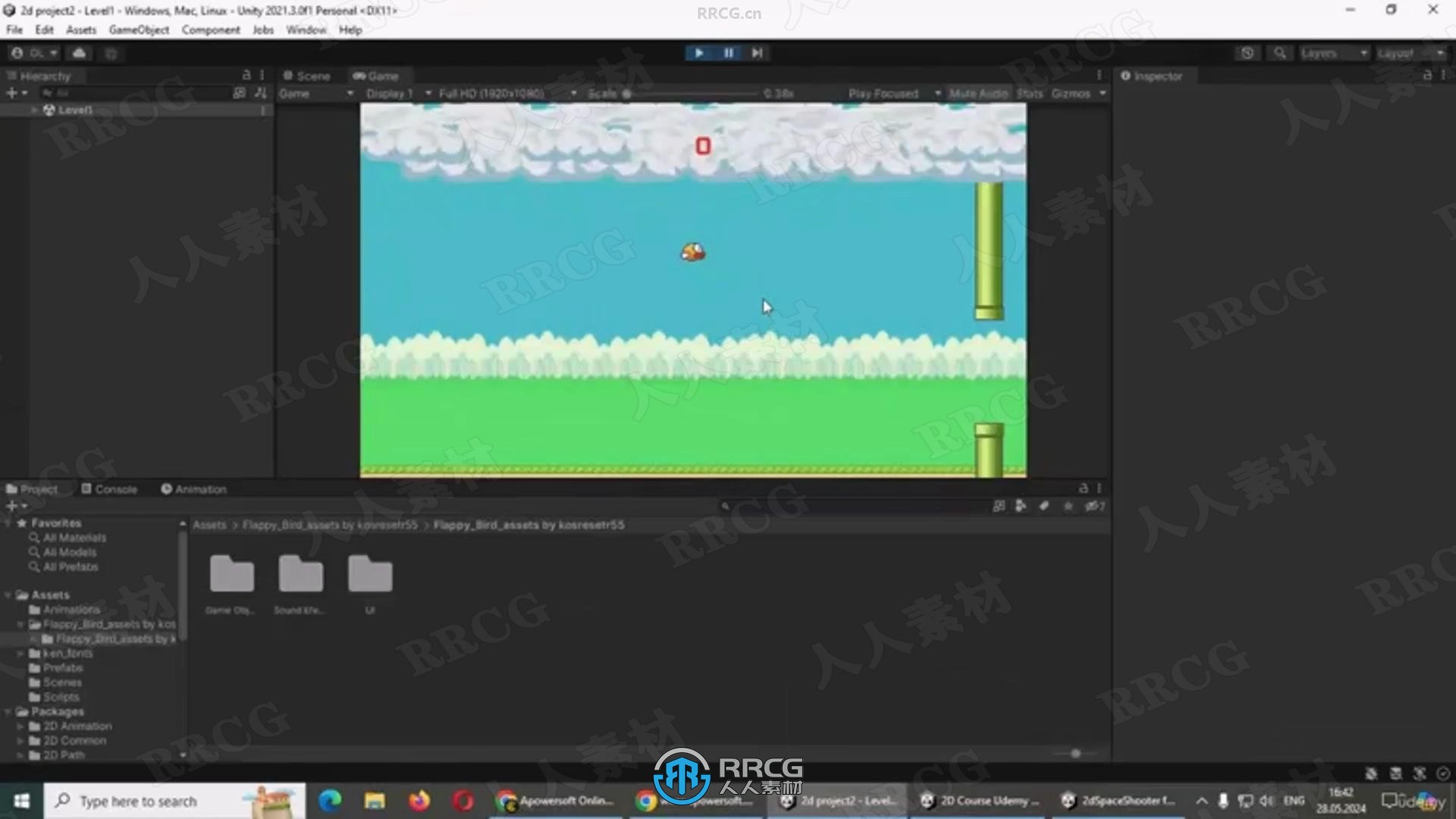
Task: Collapse the Packages tree section
Action: [x=8, y=711]
